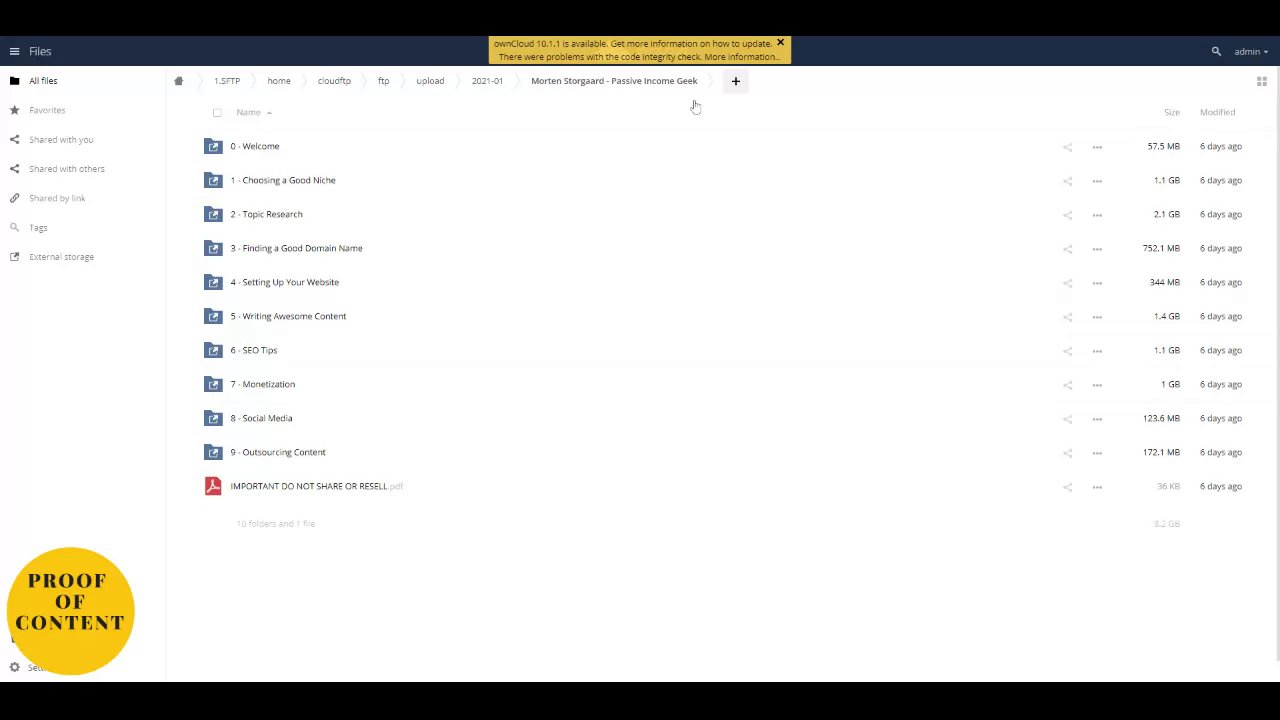Navigate to the home breadcrumb

pyautogui.click(x=279, y=81)
